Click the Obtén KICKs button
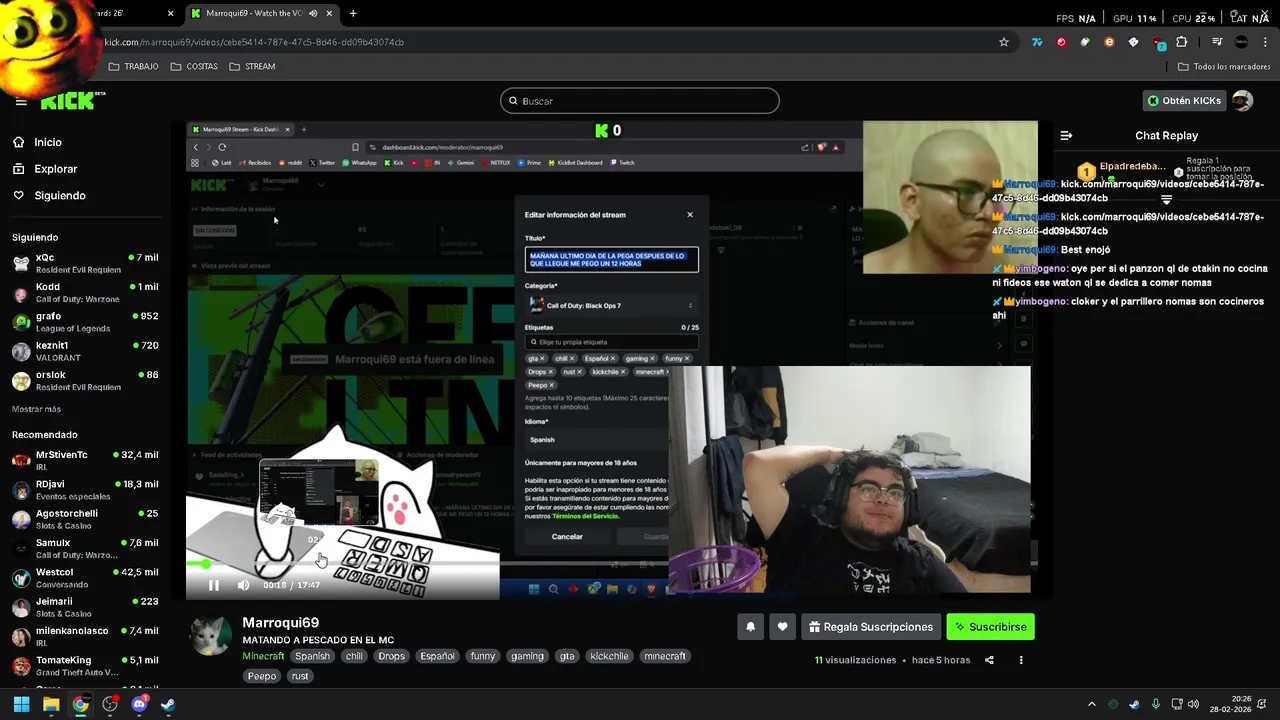The image size is (1280, 720). pyautogui.click(x=1184, y=101)
